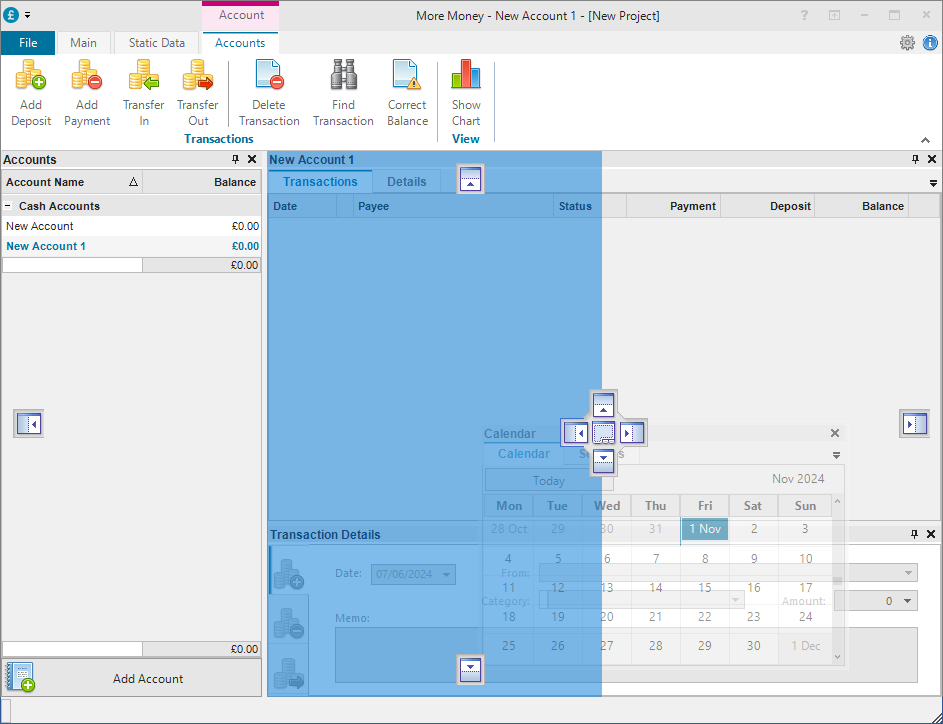Open the Static Data tab

click(157, 43)
